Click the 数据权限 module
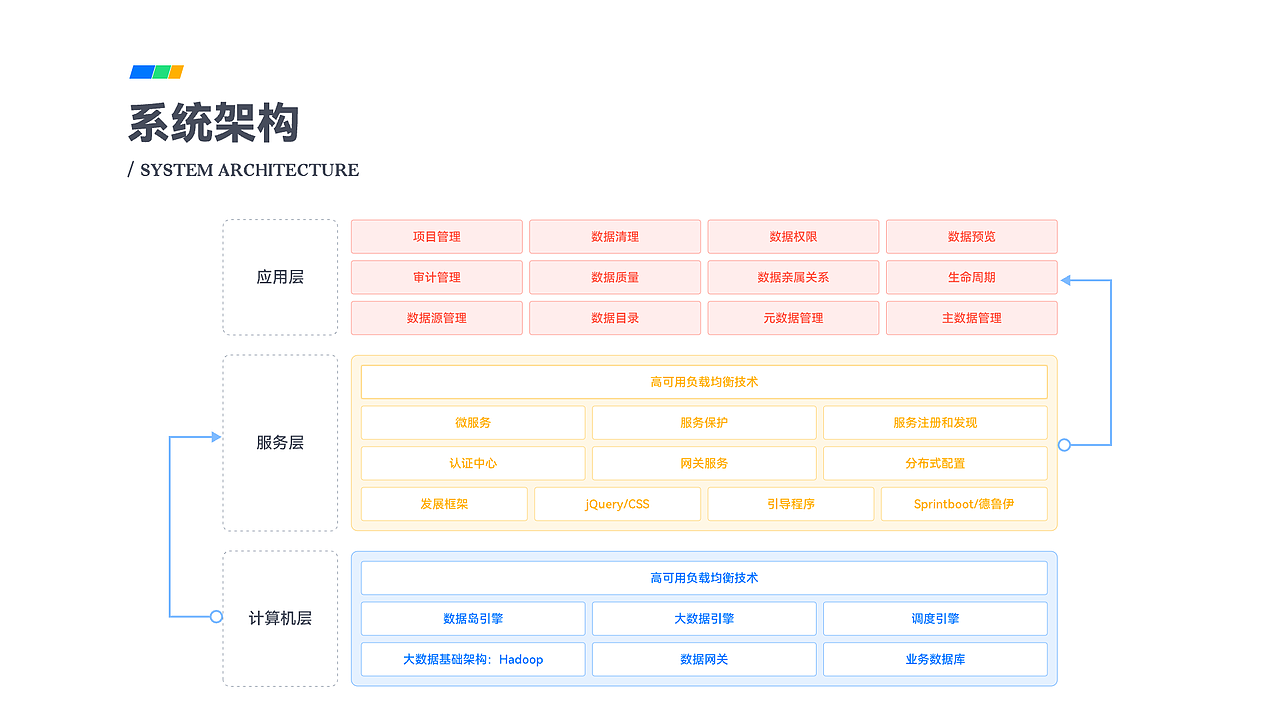Viewport: 1280px width, 720px height. (793, 237)
